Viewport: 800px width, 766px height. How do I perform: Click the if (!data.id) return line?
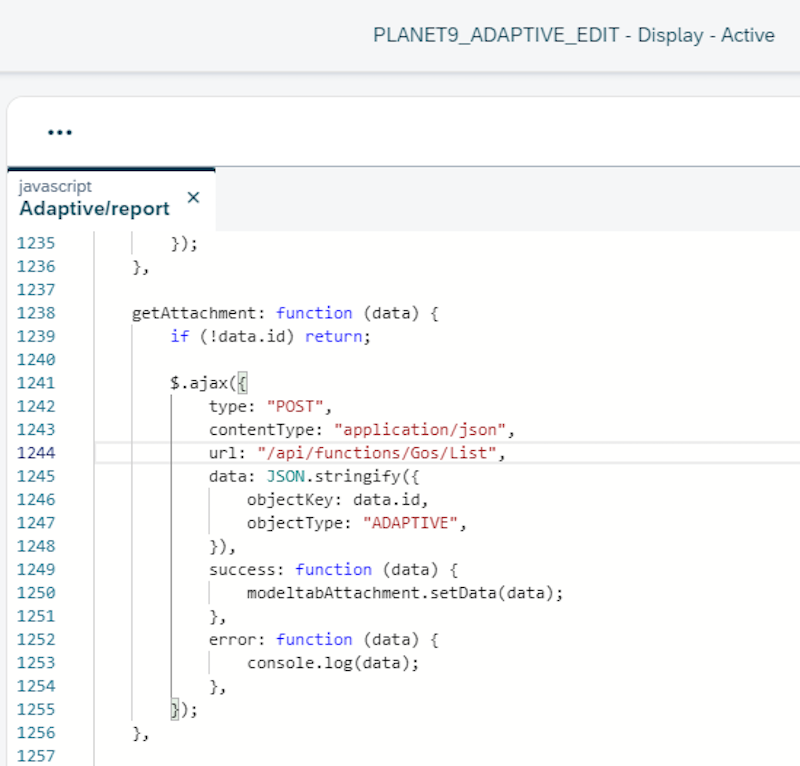coord(270,336)
